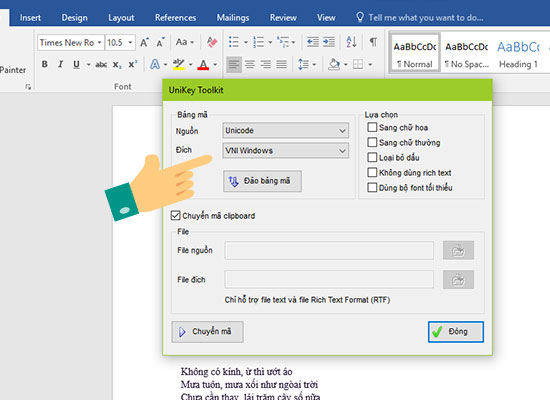The height and width of the screenshot is (400, 550).
Task: Center align the text
Action: (250, 64)
